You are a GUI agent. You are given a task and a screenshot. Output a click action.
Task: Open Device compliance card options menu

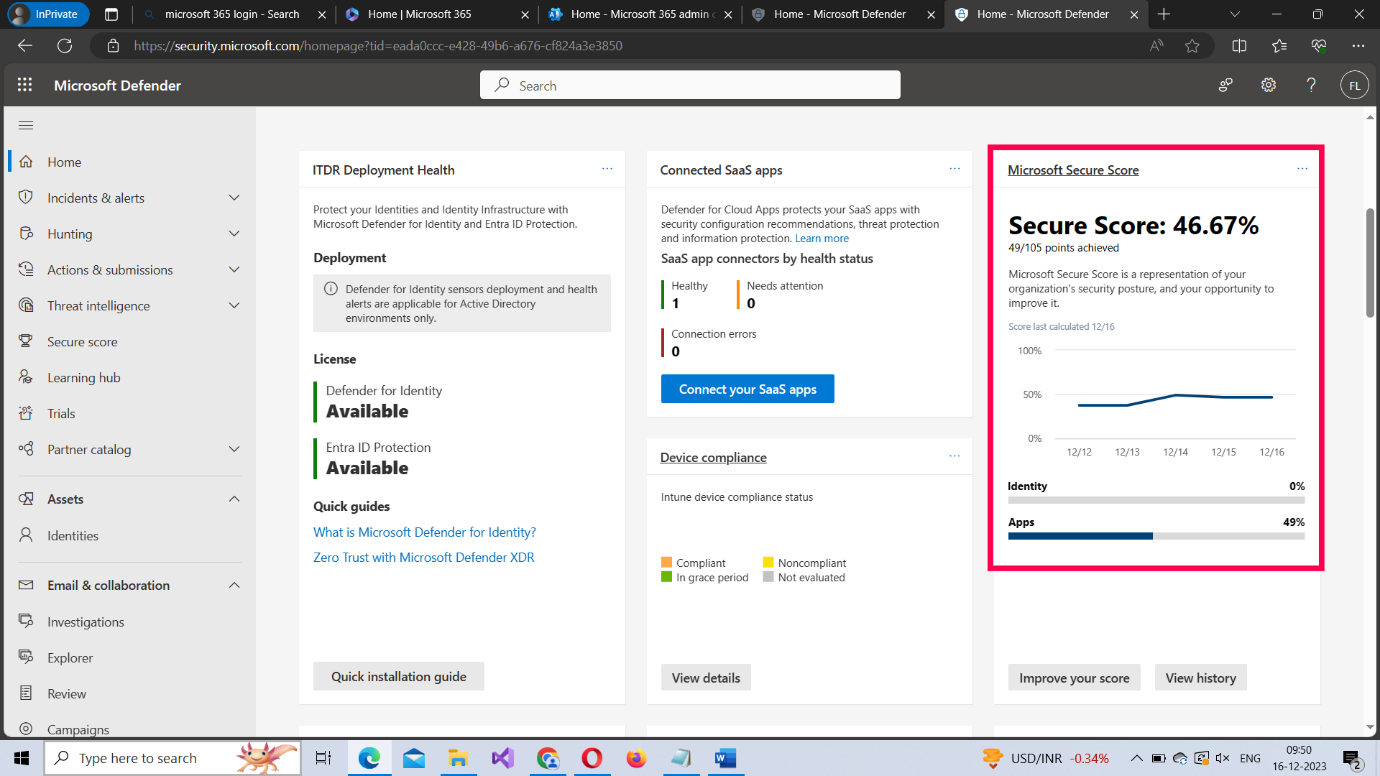point(955,456)
